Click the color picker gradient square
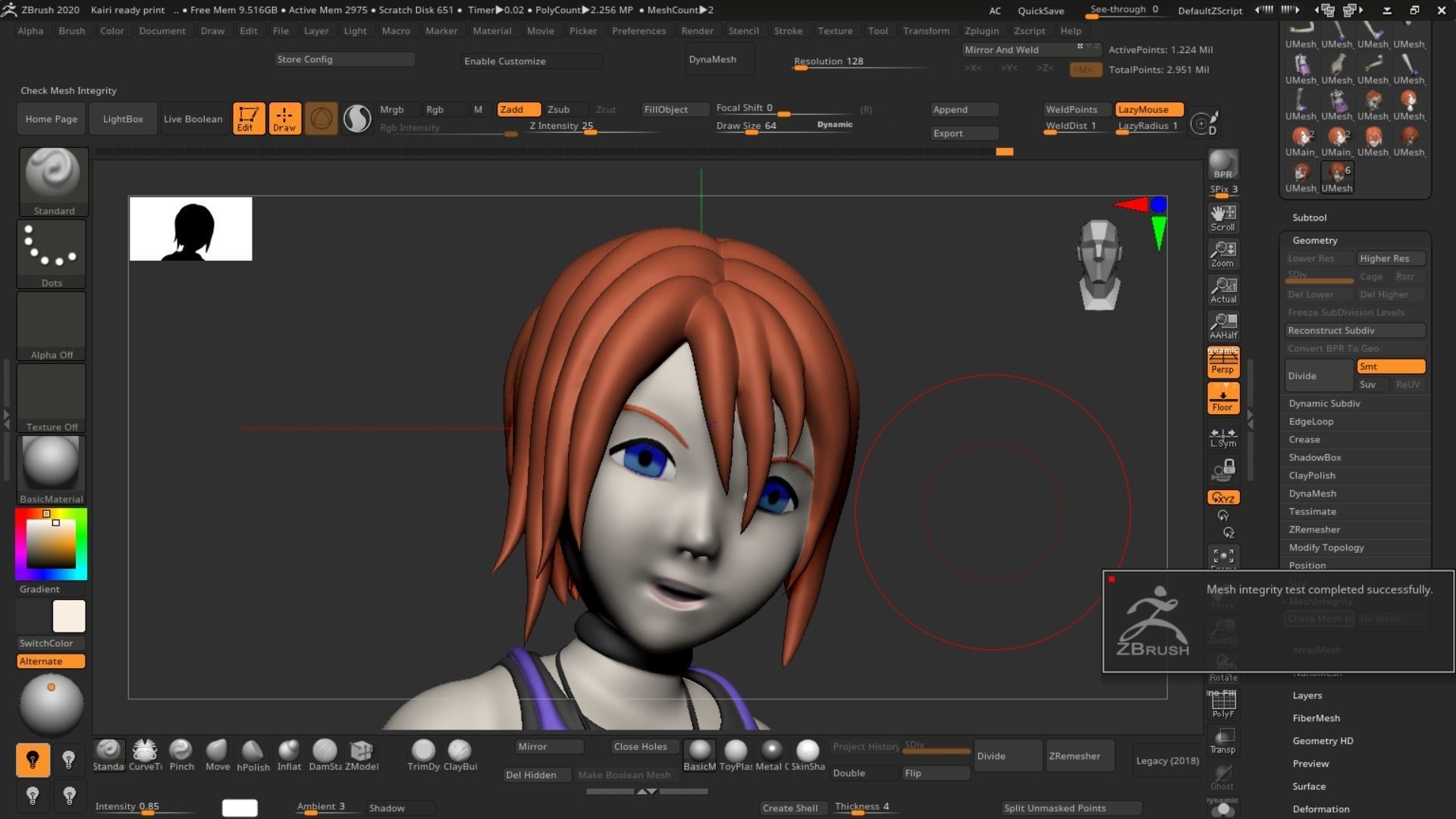Image resolution: width=1456 pixels, height=819 pixels. (52, 544)
